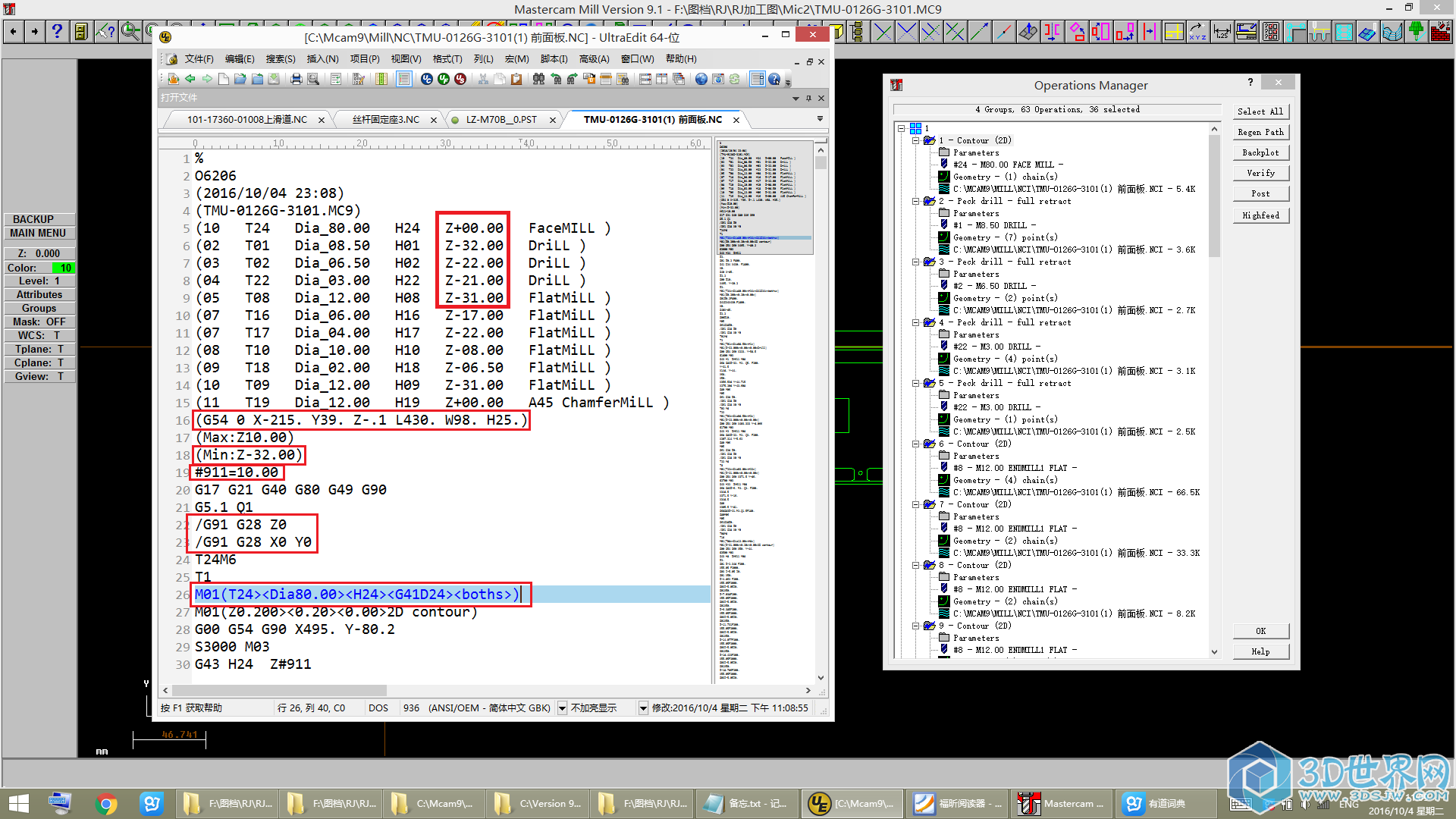This screenshot has width=1456, height=819.
Task: Collapse operation 8 Contour (2D)
Action: click(915, 565)
